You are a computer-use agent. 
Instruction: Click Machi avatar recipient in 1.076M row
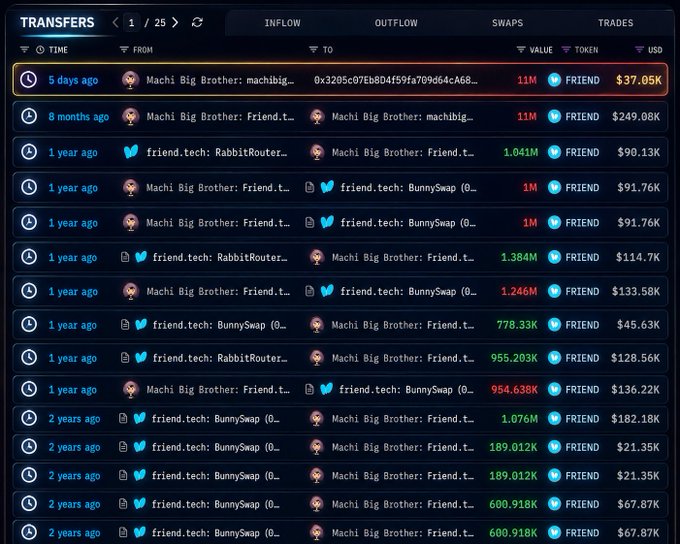[317, 419]
